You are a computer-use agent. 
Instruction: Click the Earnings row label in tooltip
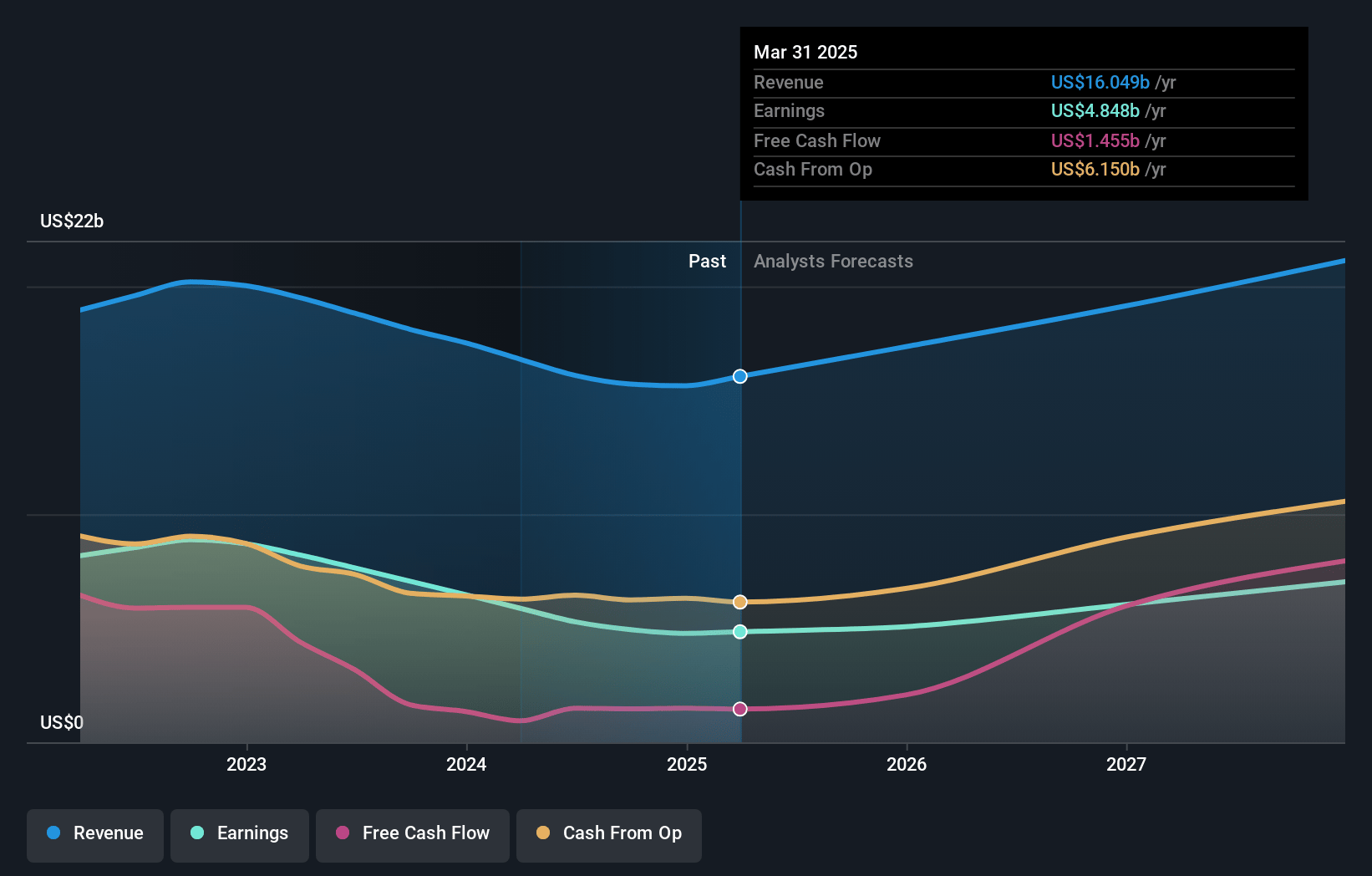click(789, 110)
